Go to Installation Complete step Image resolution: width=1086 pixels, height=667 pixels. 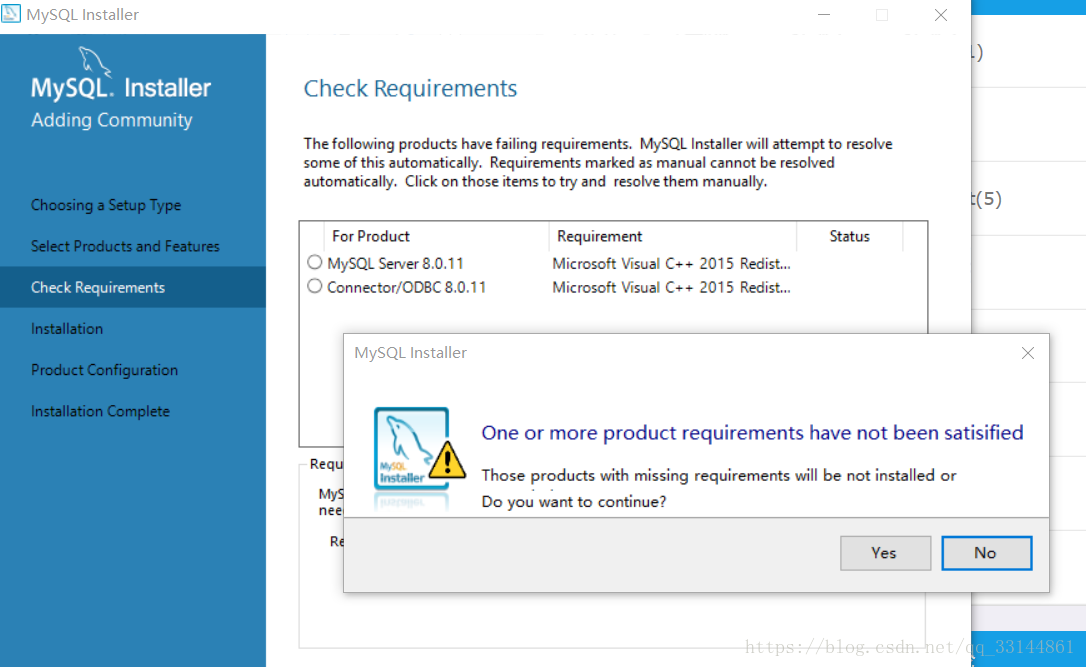(100, 411)
